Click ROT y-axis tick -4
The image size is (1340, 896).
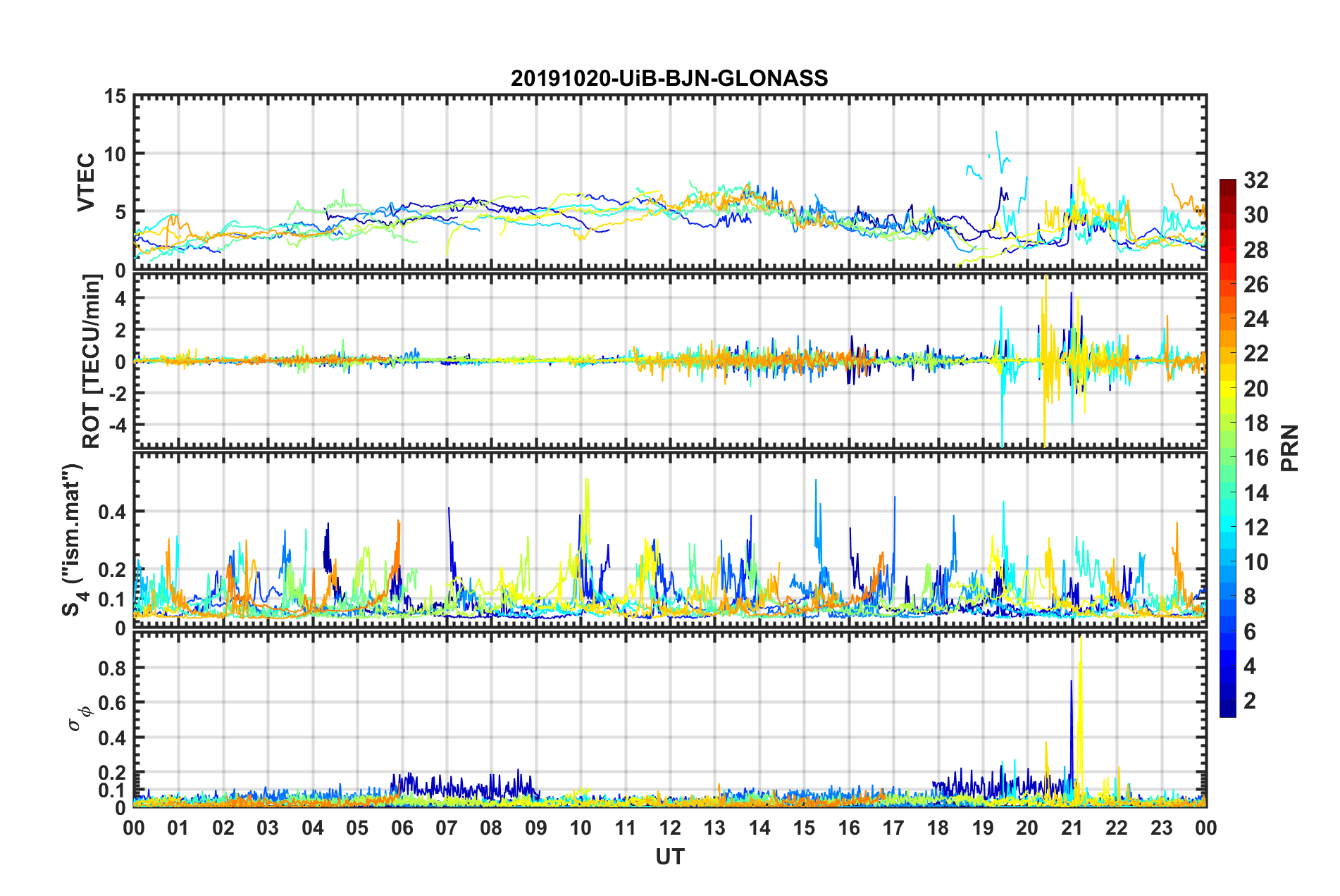116,425
